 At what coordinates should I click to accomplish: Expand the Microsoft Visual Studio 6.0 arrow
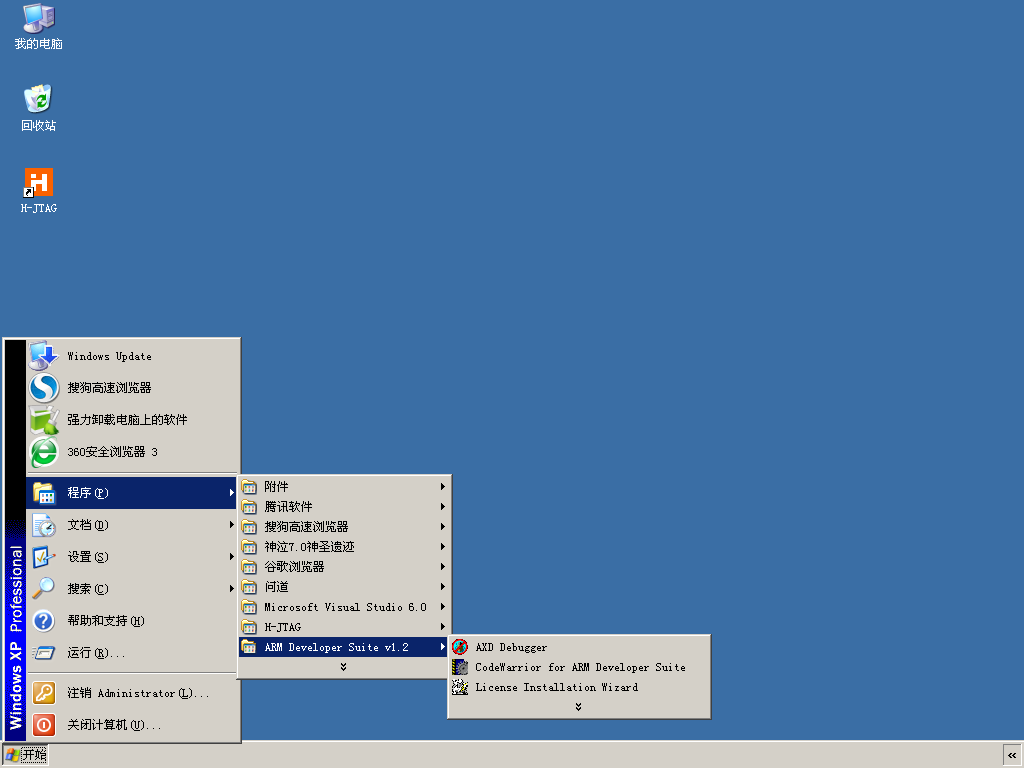tap(442, 607)
